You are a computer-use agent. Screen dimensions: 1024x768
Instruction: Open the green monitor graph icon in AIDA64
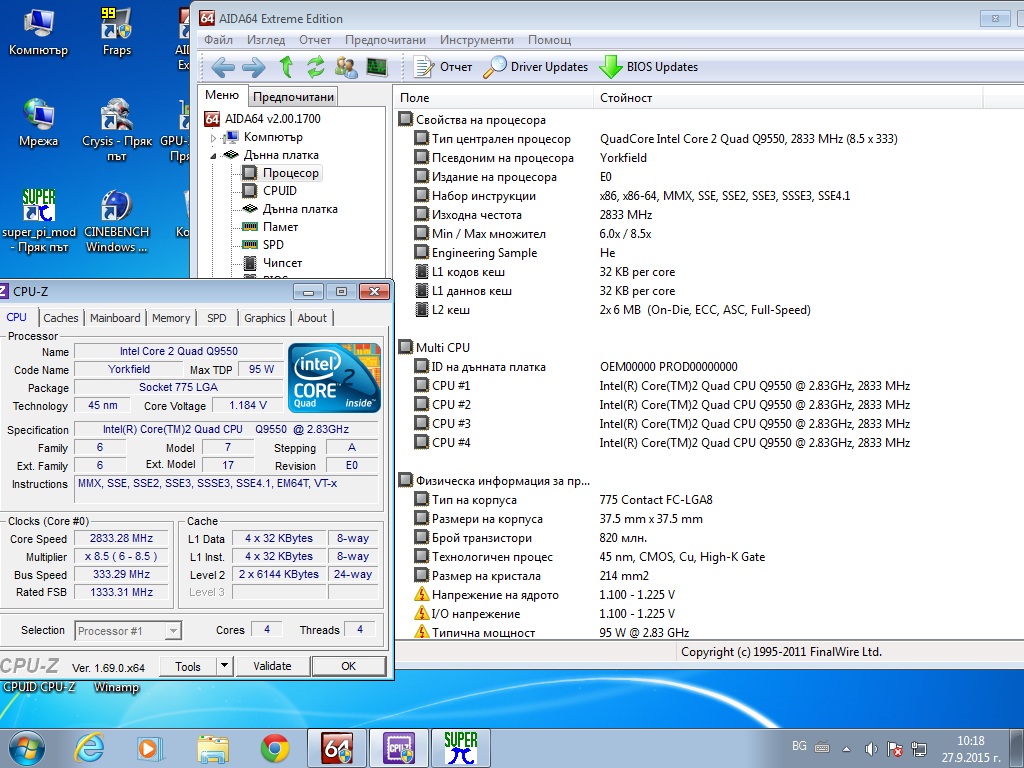tap(377, 67)
